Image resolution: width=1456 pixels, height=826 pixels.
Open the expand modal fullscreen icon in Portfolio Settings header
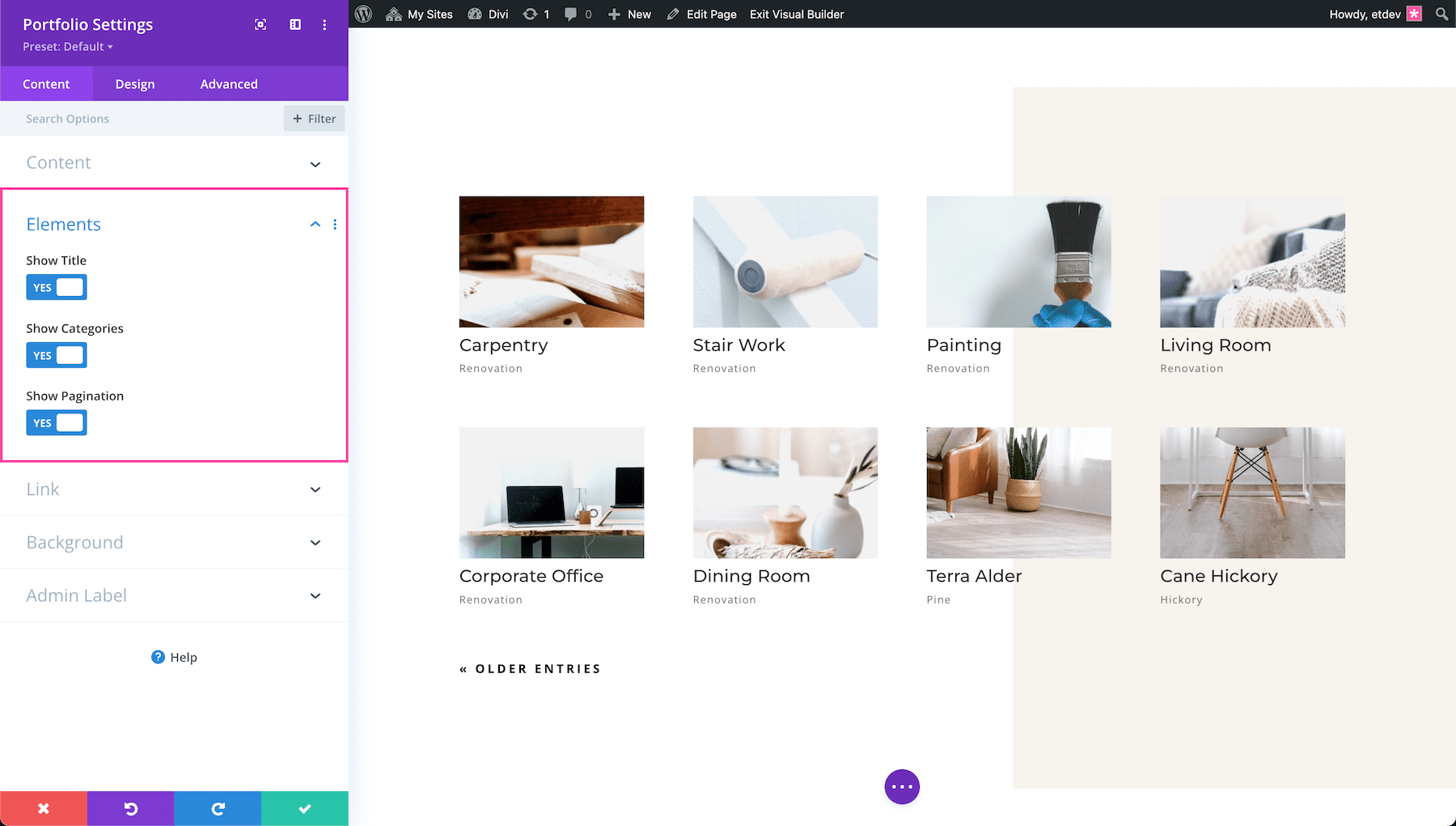(260, 24)
